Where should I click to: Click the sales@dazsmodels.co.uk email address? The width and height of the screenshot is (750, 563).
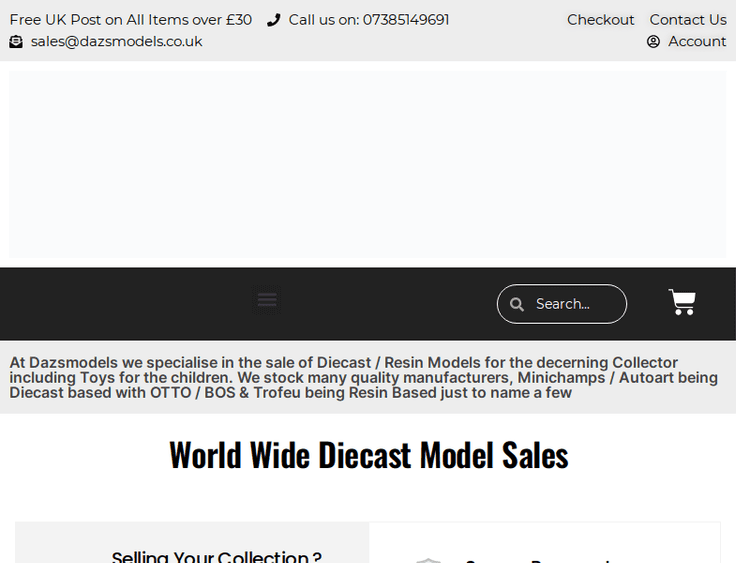[116, 41]
